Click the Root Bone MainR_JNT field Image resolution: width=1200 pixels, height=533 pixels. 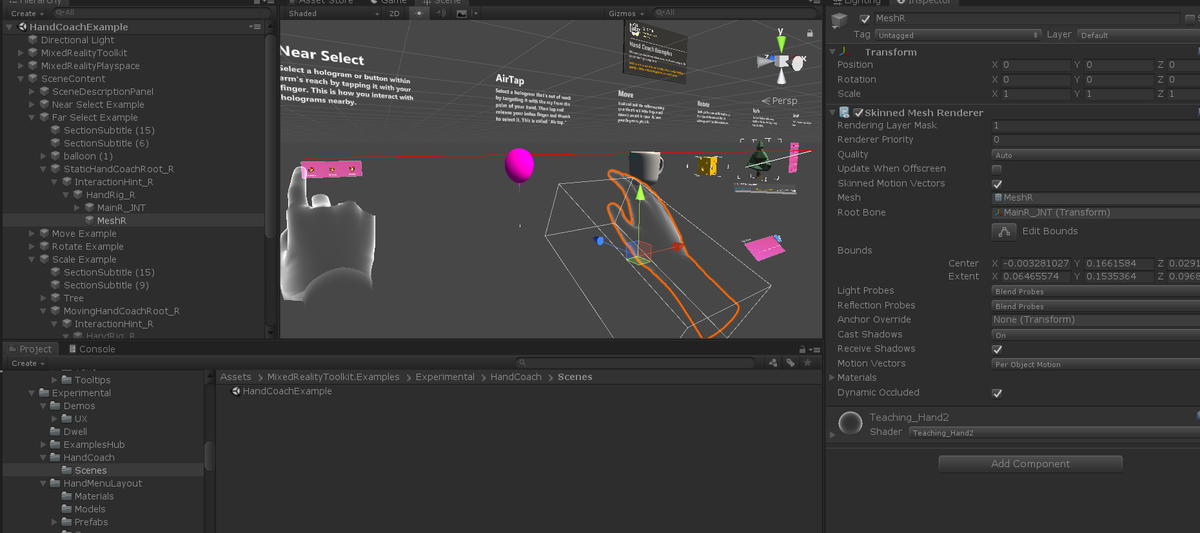[x=1095, y=213]
